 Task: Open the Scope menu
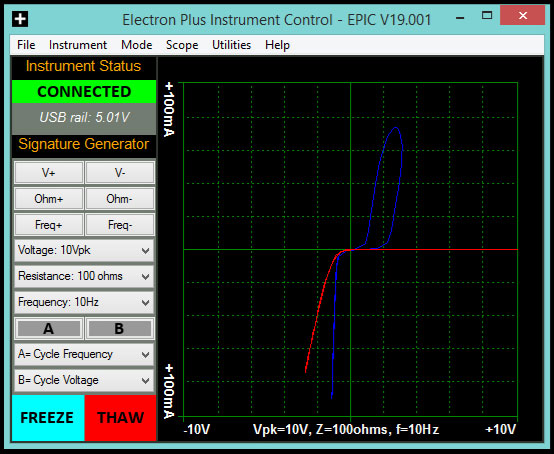pos(182,45)
